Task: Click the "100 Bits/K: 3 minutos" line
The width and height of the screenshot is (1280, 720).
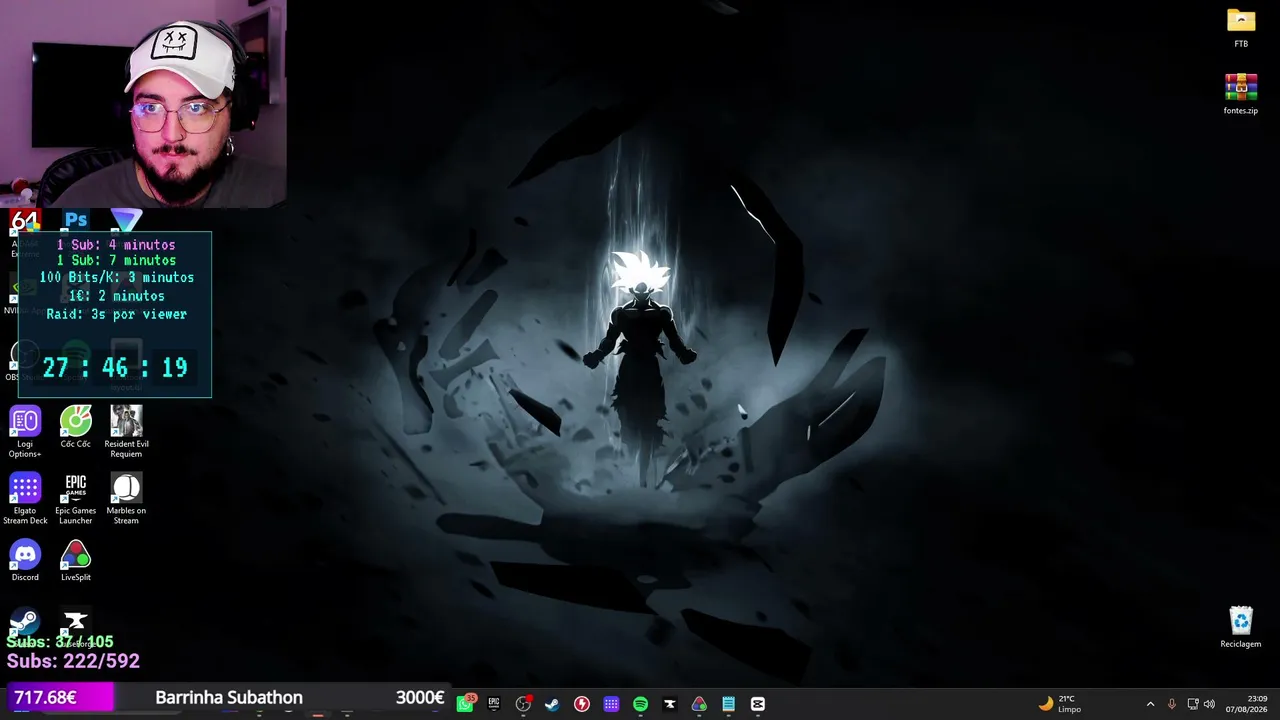Action: (116, 278)
